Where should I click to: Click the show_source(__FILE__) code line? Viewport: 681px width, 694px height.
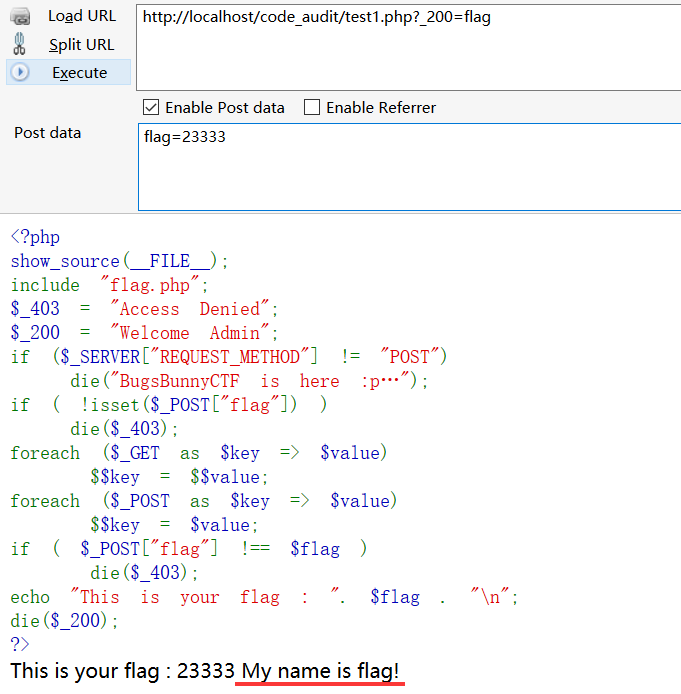point(120,261)
